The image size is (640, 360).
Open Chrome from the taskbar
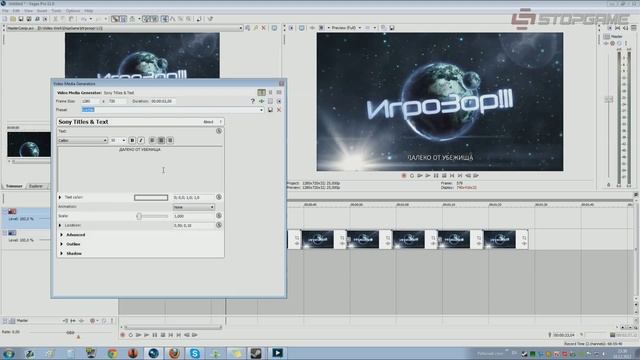pos(112,353)
